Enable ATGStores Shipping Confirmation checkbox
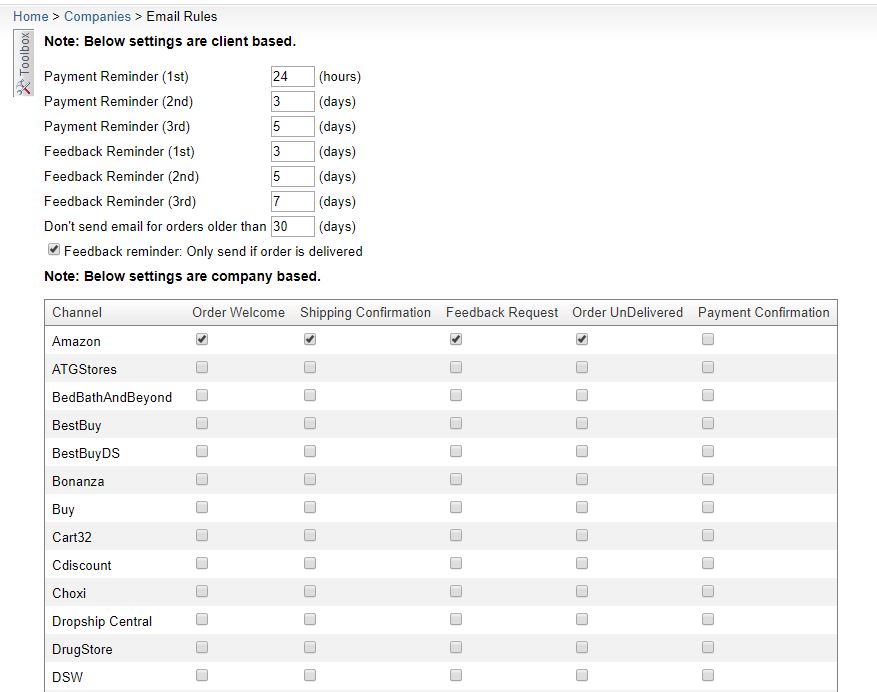Screen dimensions: 877x692 pyautogui.click(x=310, y=367)
